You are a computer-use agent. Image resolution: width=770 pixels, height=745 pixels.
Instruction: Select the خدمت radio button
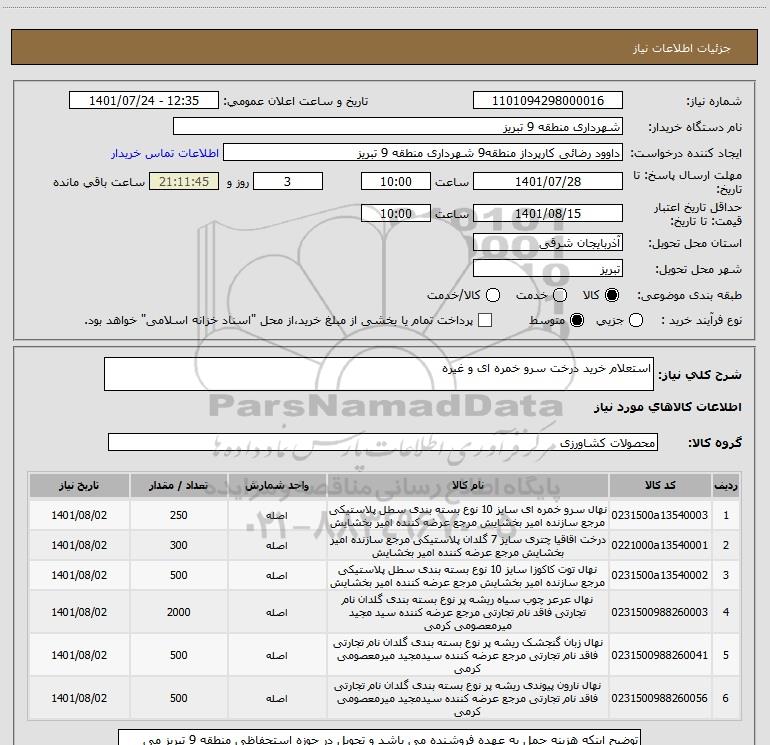[x=560, y=295]
